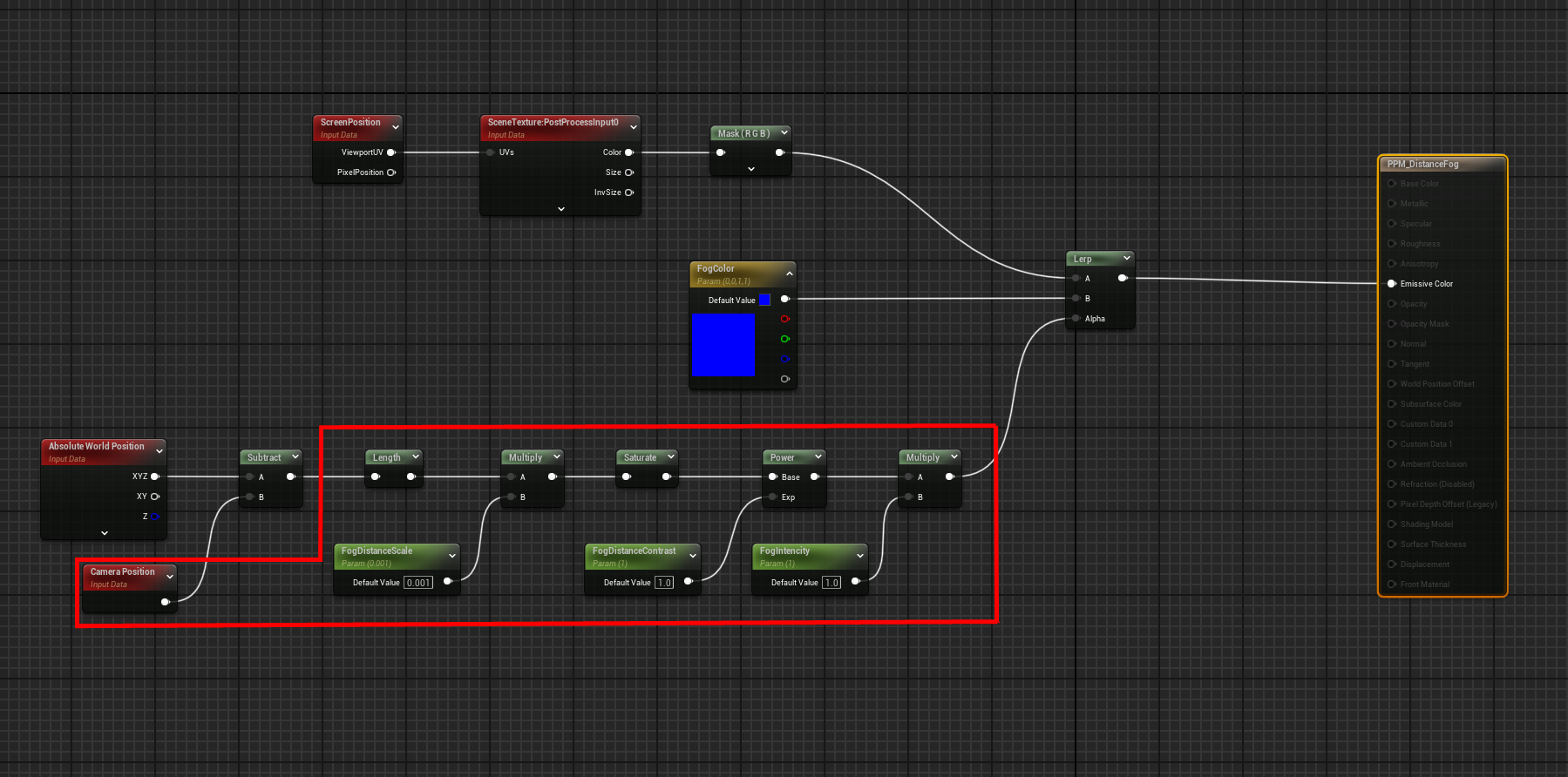
Task: Click the PixelPosition output pin
Action: pos(391,172)
